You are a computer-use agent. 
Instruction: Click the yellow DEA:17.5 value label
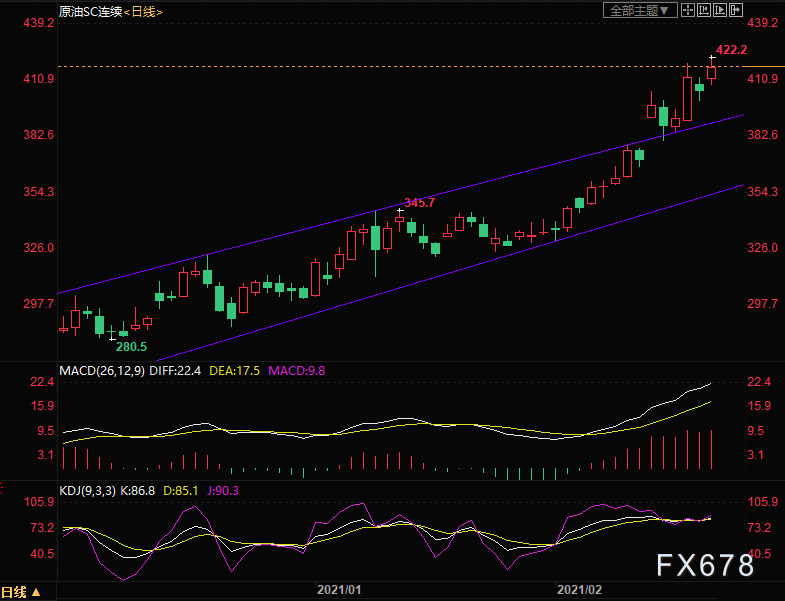click(x=238, y=370)
